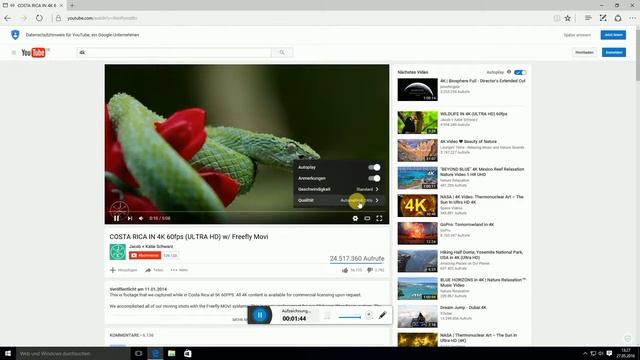Click Windows taskbar search box
The height and width of the screenshot is (360, 640).
coord(73,353)
